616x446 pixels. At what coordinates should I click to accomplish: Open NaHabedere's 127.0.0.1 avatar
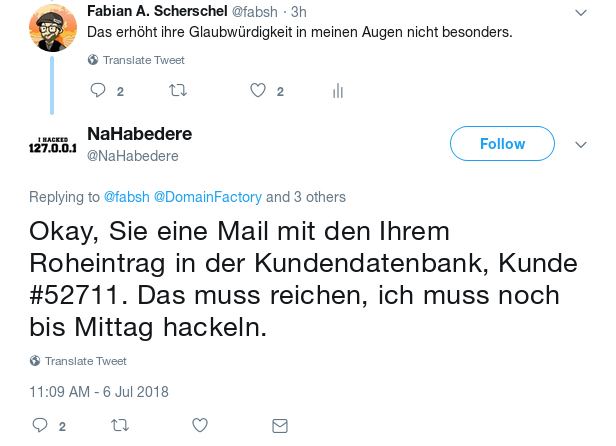point(52,146)
